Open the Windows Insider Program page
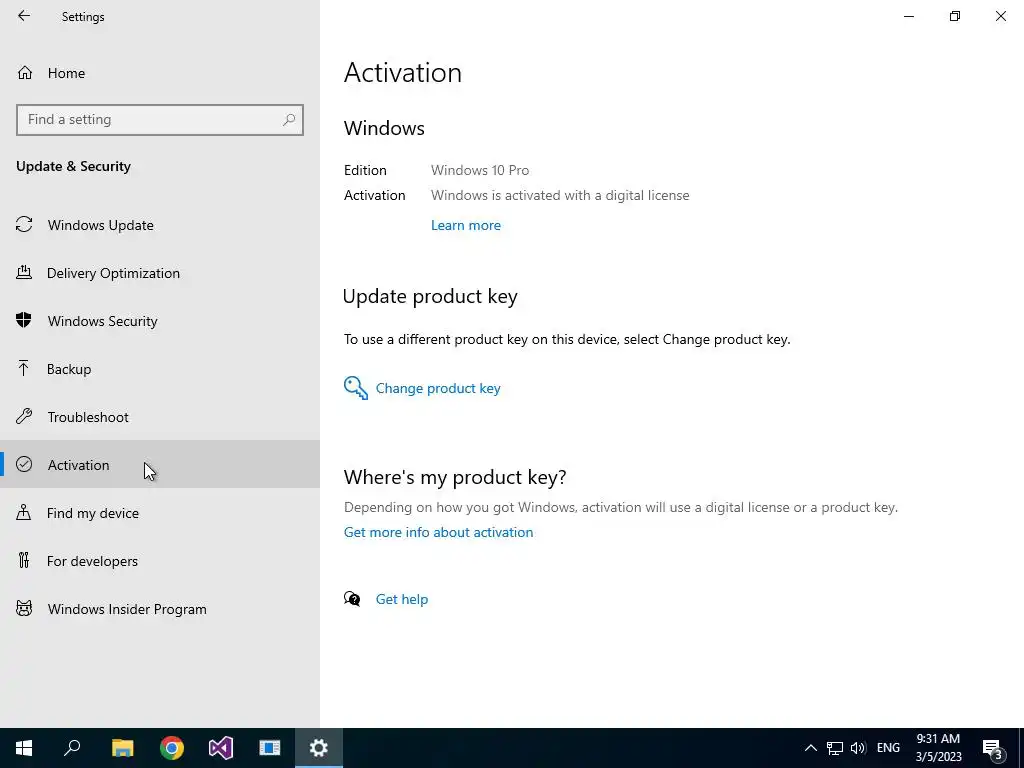This screenshot has height=768, width=1024. tap(160, 609)
